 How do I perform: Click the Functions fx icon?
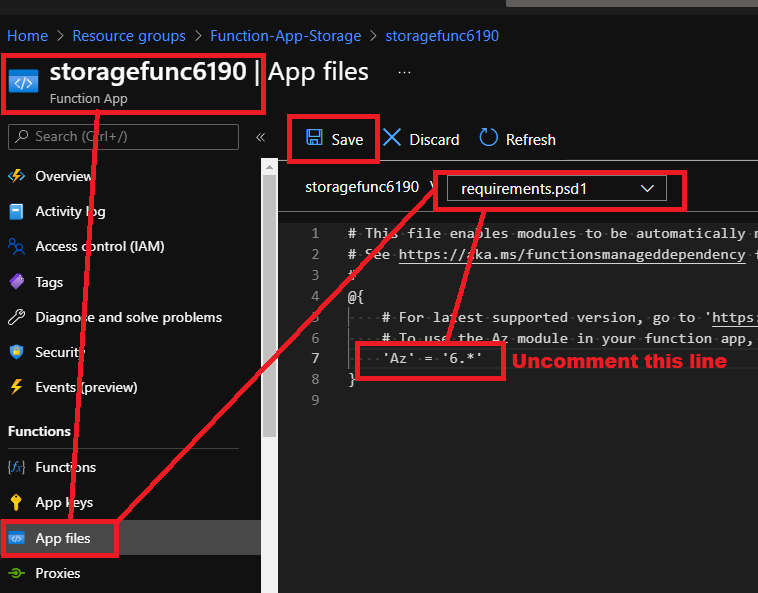click(x=16, y=467)
